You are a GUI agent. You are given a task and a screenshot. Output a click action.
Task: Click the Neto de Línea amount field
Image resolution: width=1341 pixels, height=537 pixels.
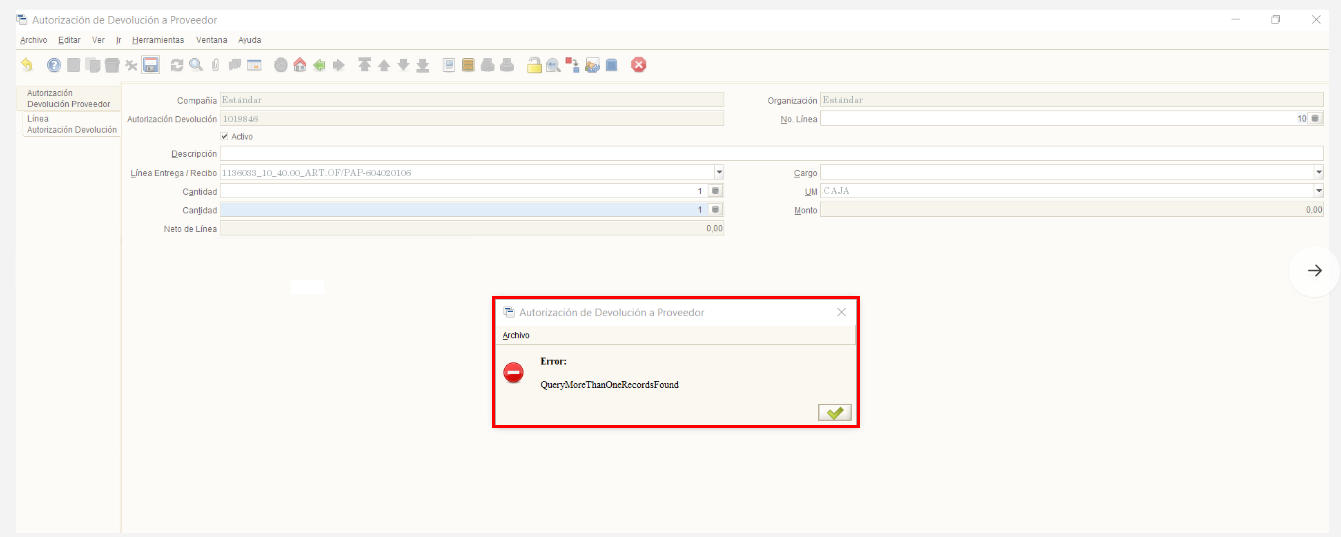point(472,228)
